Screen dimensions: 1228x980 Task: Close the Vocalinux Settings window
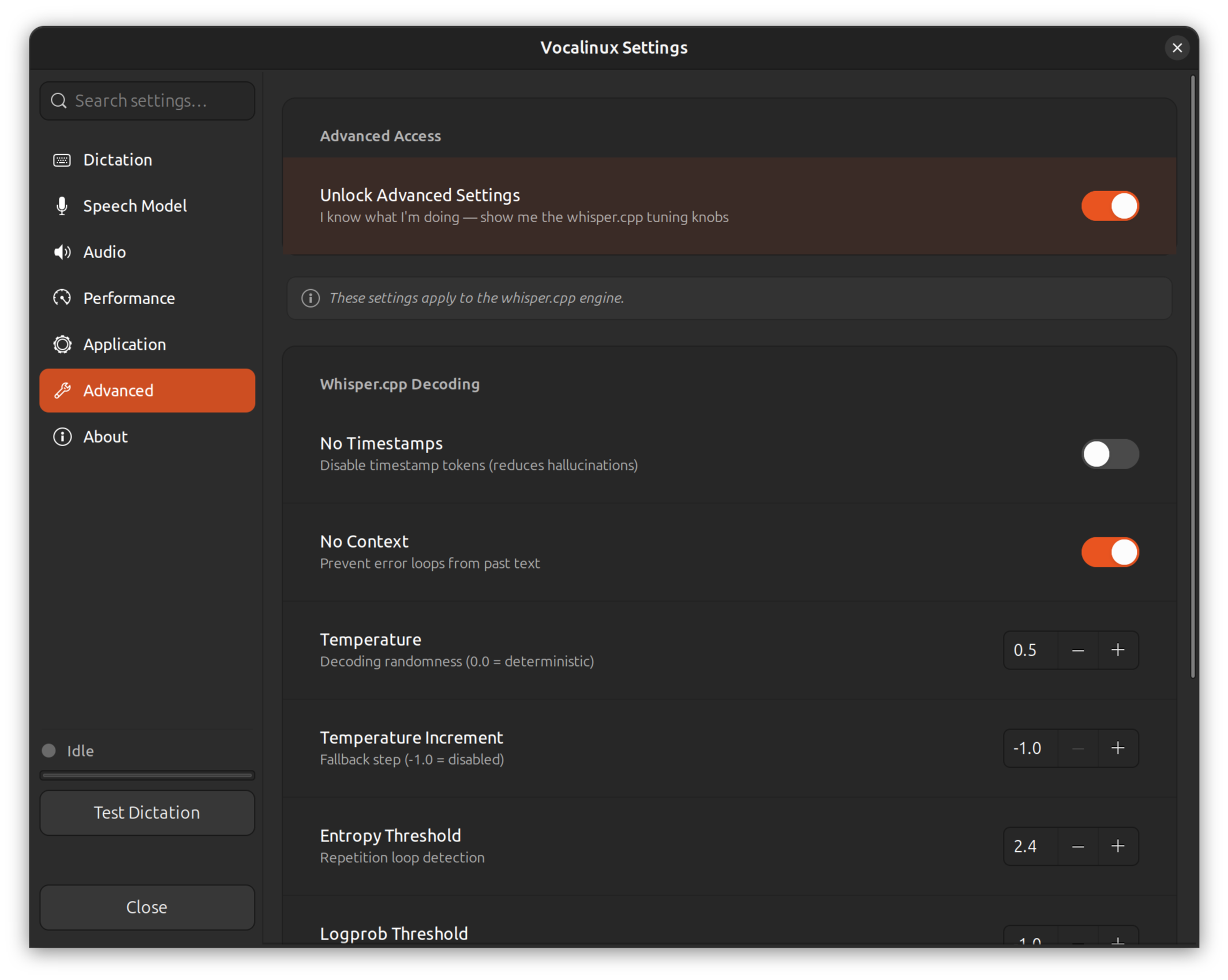(1177, 48)
